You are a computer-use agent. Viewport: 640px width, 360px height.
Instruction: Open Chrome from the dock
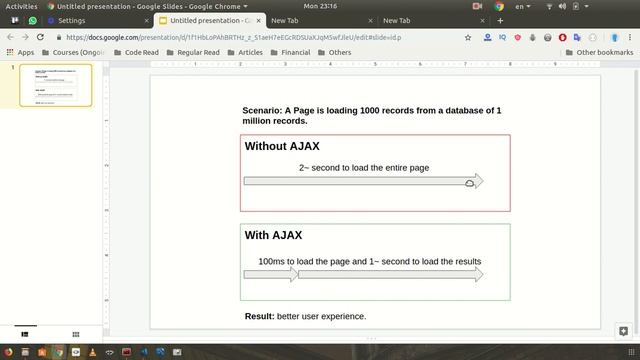point(59,352)
